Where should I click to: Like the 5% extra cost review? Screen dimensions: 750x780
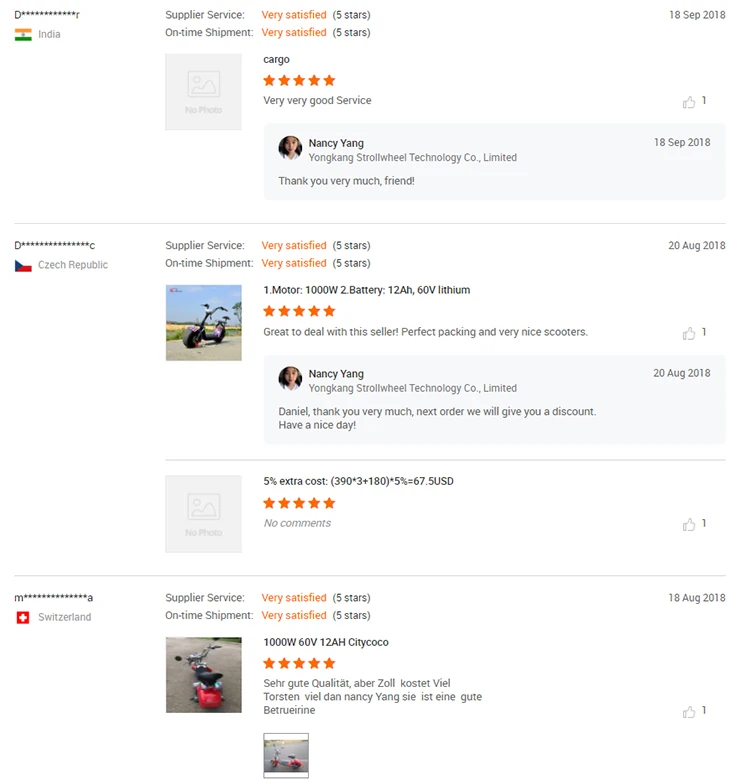[689, 524]
